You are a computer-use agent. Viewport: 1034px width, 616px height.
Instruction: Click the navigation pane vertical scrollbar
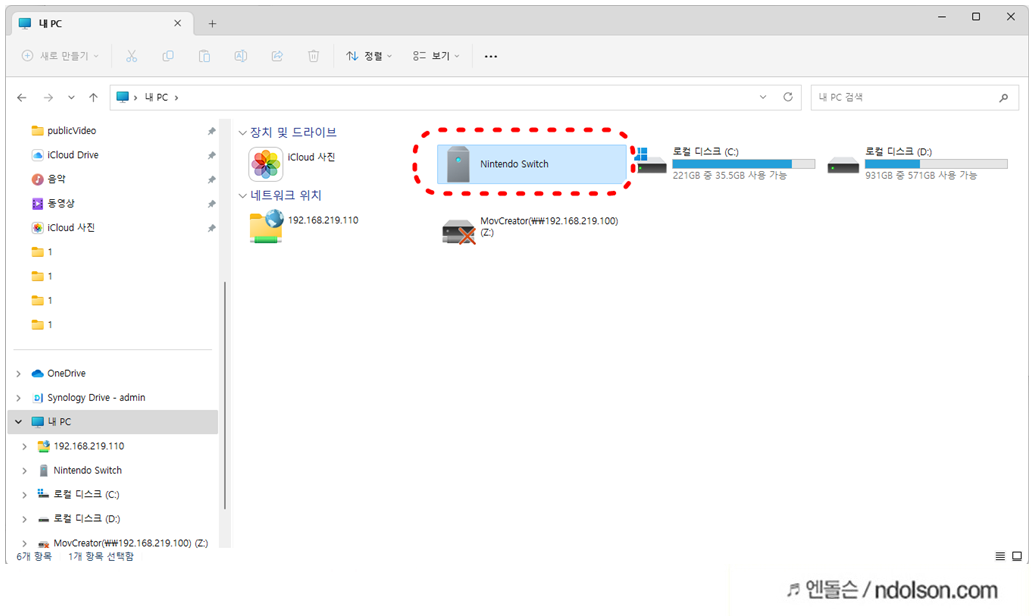[225, 396]
